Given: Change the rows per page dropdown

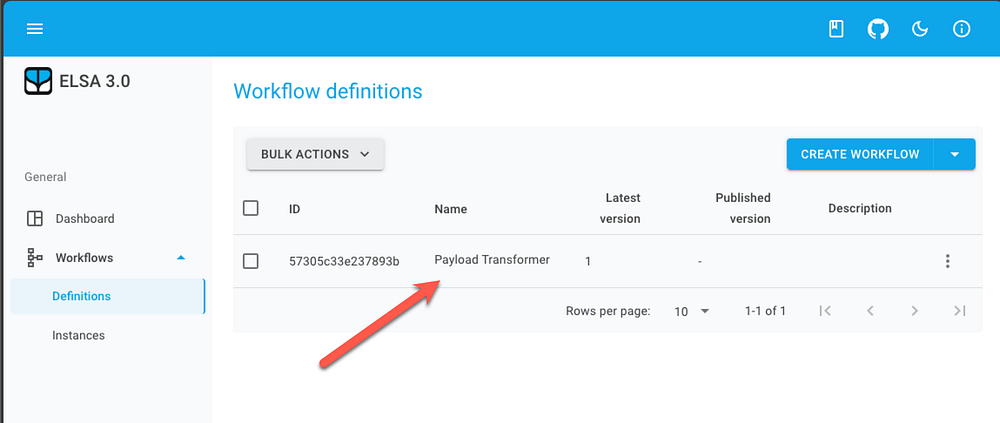Looking at the screenshot, I should tap(692, 311).
